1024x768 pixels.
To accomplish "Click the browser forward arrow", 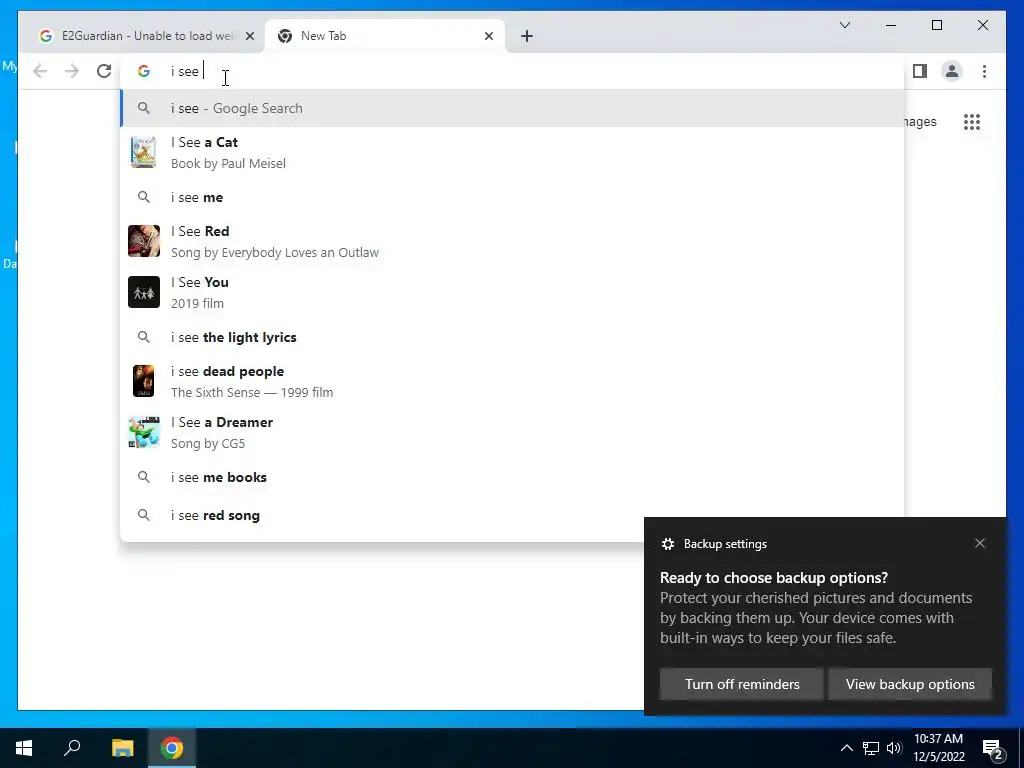I will (72, 71).
